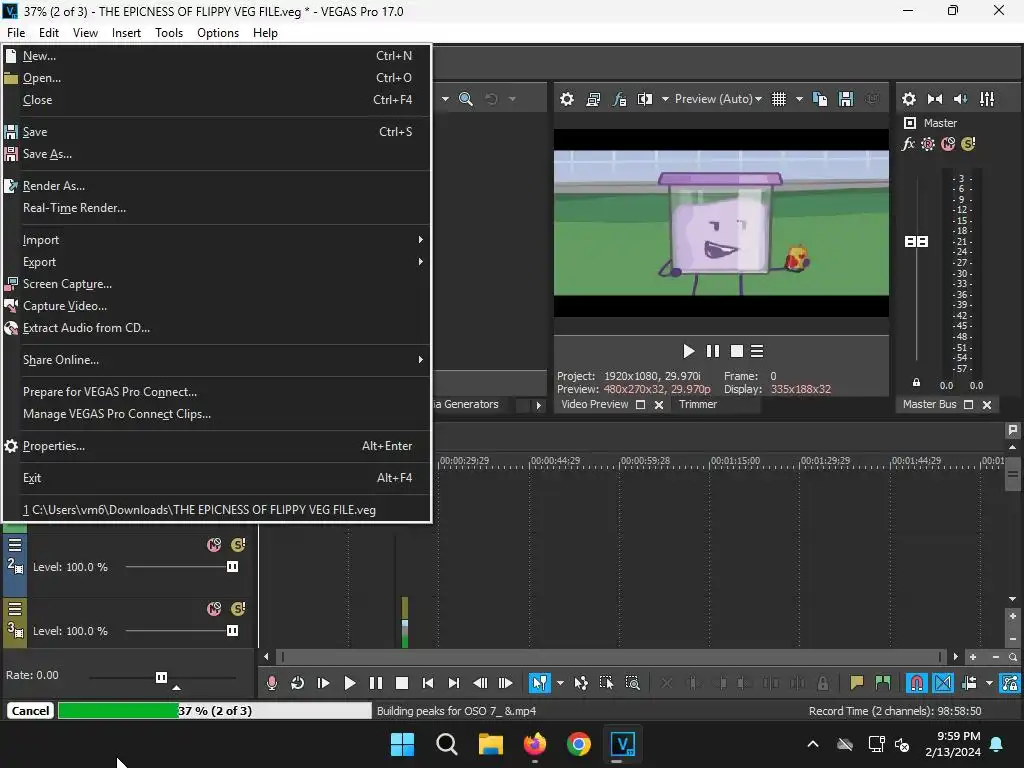
Task: Click timeline Play button
Action: 349,683
